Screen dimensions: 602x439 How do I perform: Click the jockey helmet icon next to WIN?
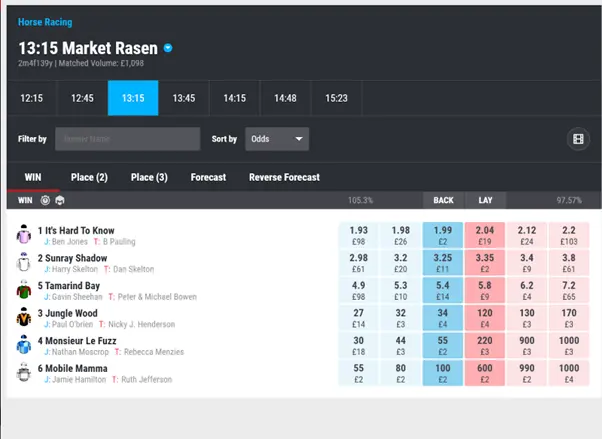(x=60, y=200)
